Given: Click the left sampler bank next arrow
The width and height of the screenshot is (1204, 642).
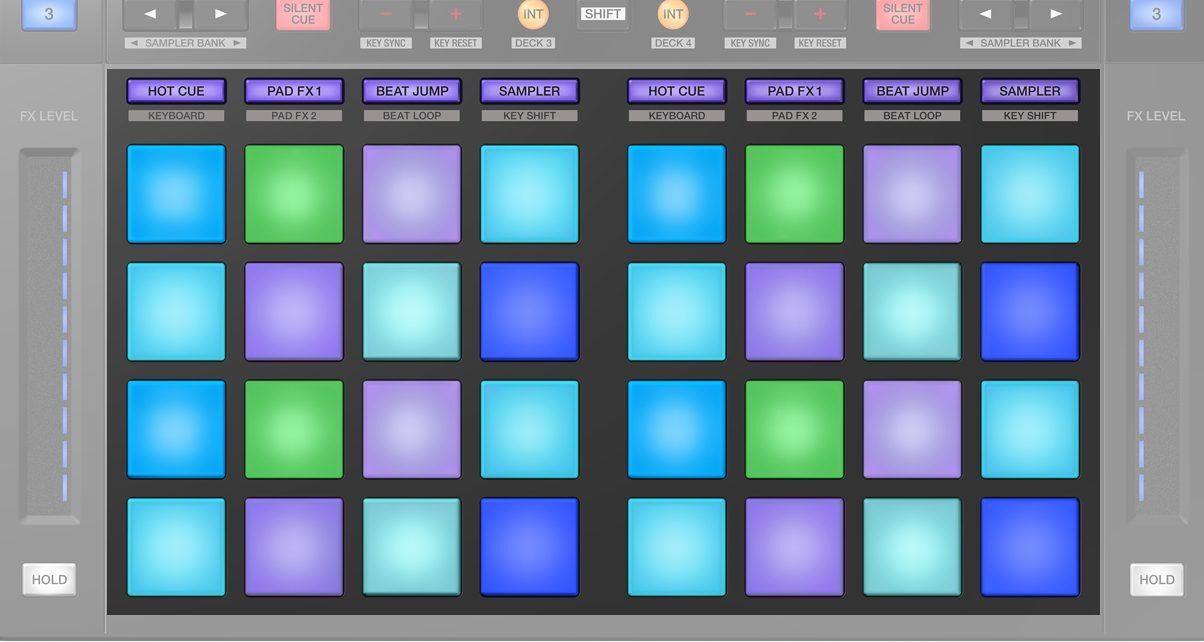Looking at the screenshot, I should (x=220, y=15).
